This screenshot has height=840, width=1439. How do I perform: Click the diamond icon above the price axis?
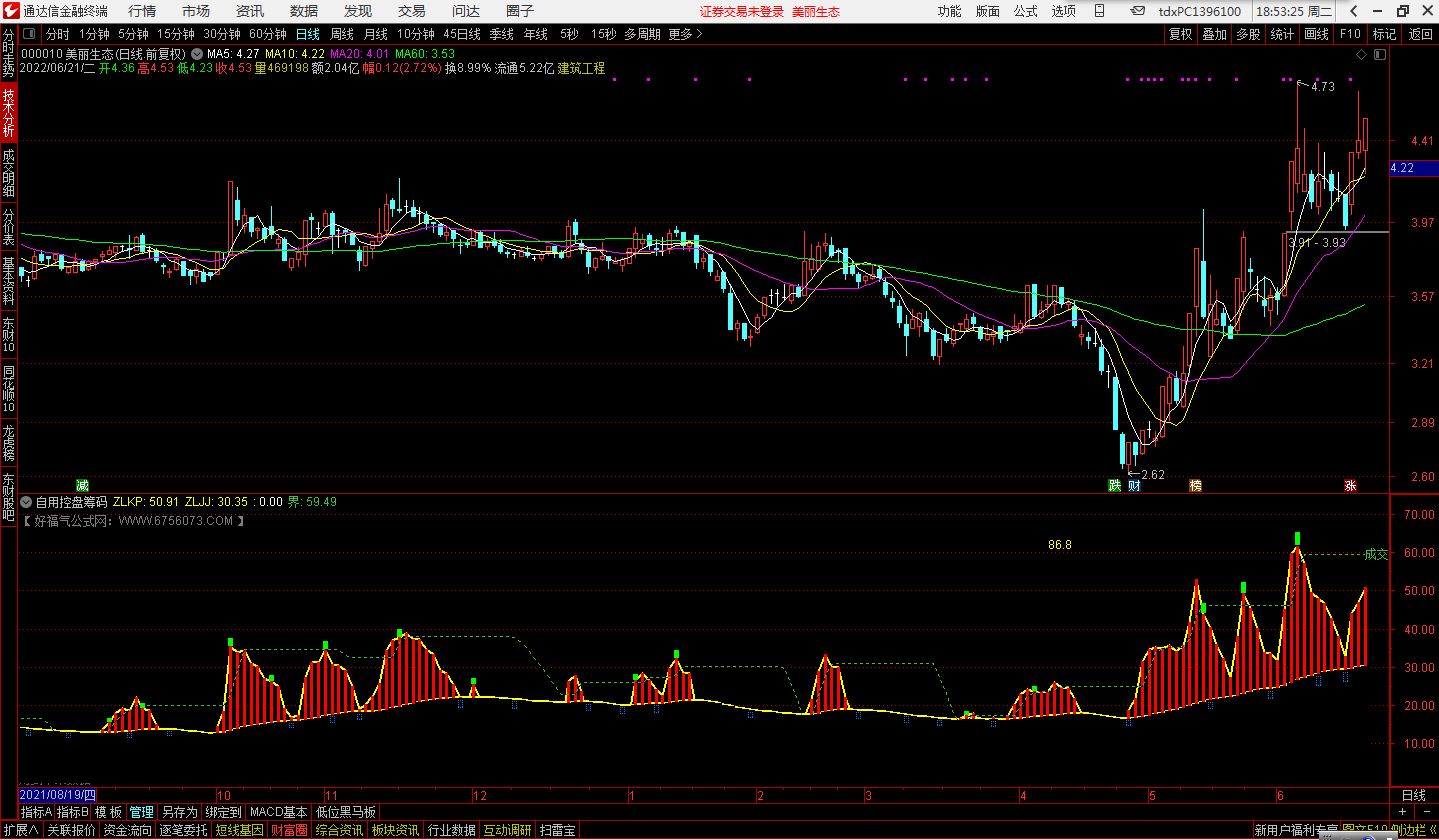pyautogui.click(x=1361, y=53)
